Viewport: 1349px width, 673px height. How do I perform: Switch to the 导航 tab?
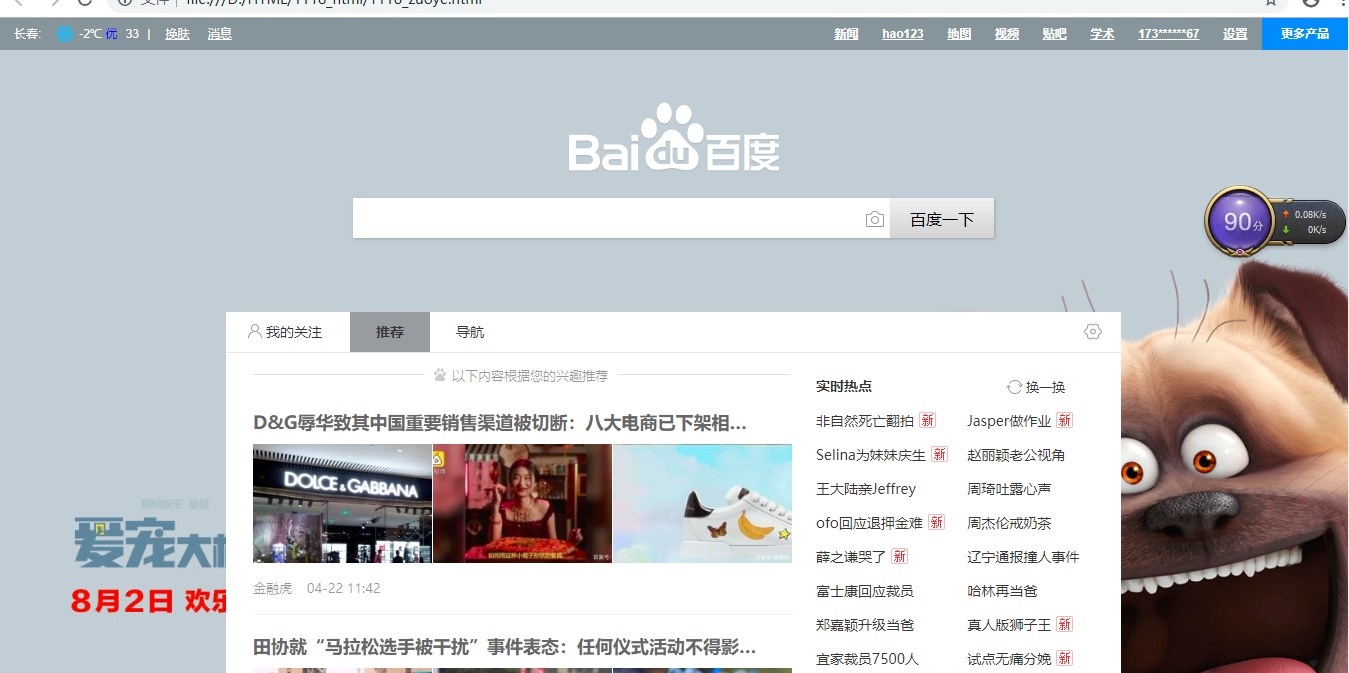(x=470, y=332)
